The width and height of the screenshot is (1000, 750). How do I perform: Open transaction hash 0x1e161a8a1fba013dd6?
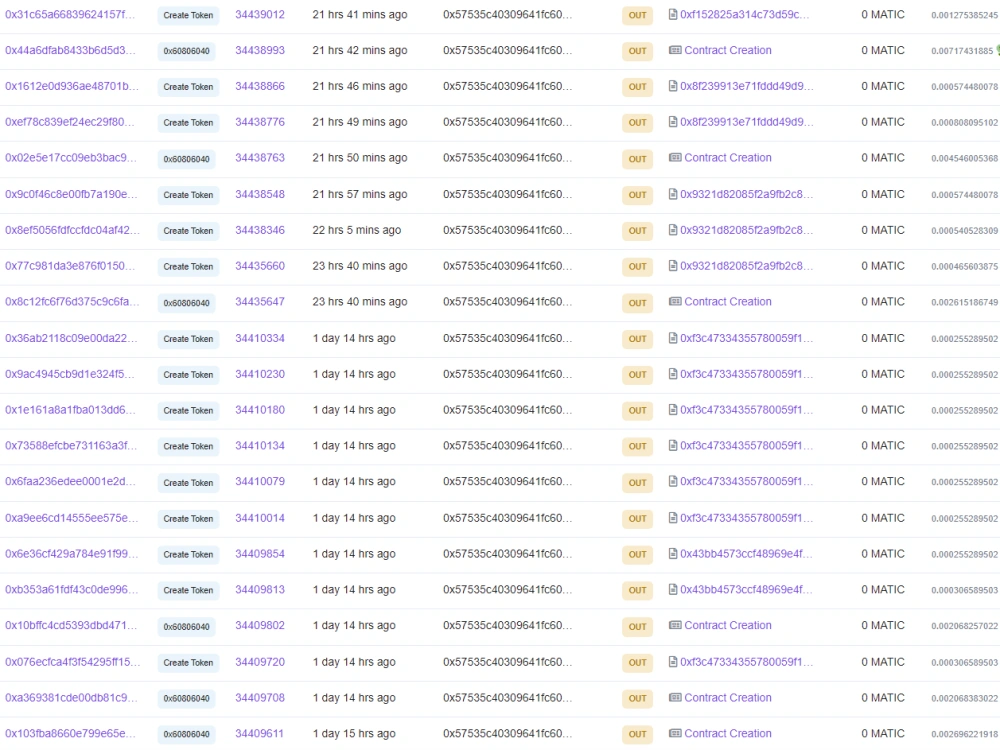click(70, 409)
